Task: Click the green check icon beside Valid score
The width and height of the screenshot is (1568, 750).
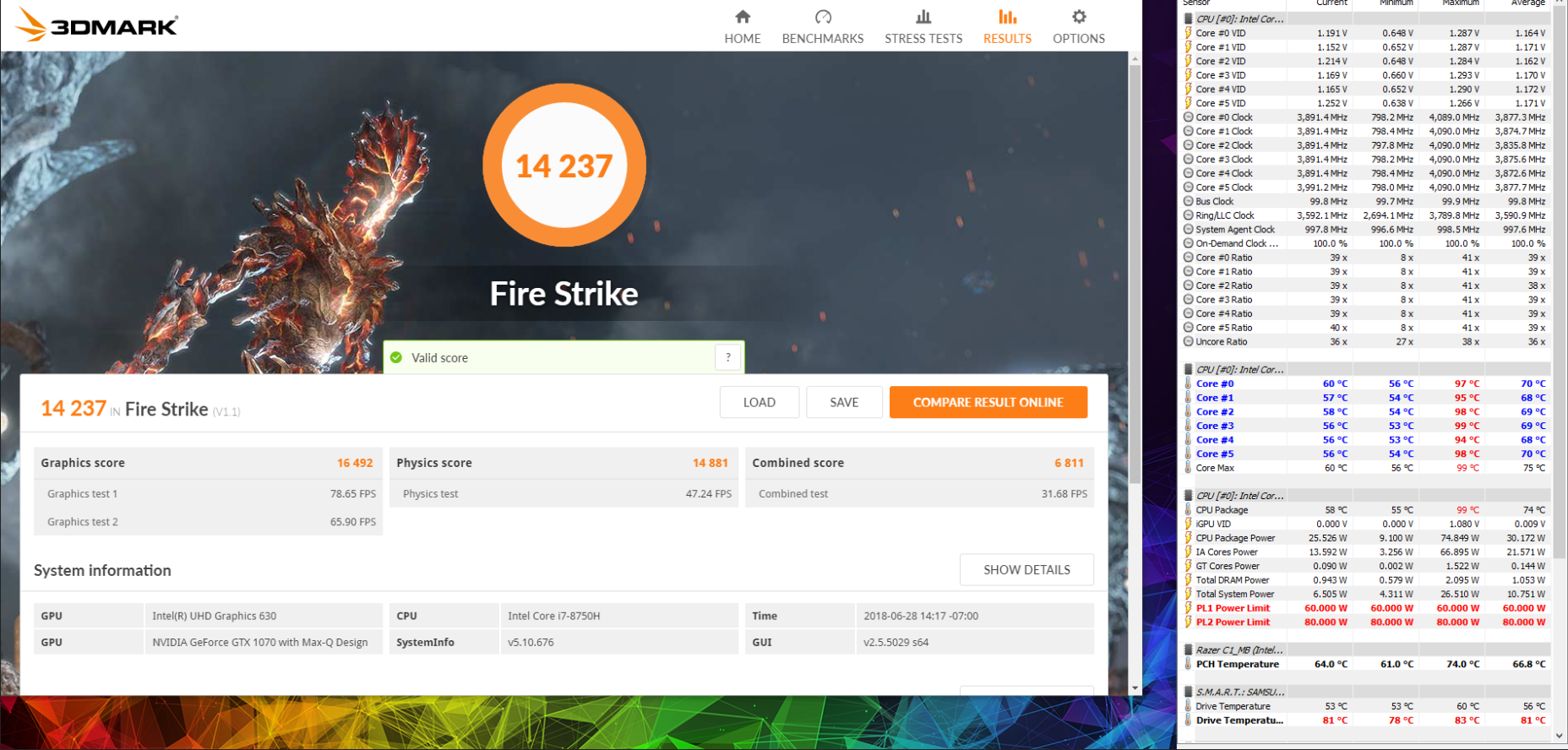Action: point(396,357)
